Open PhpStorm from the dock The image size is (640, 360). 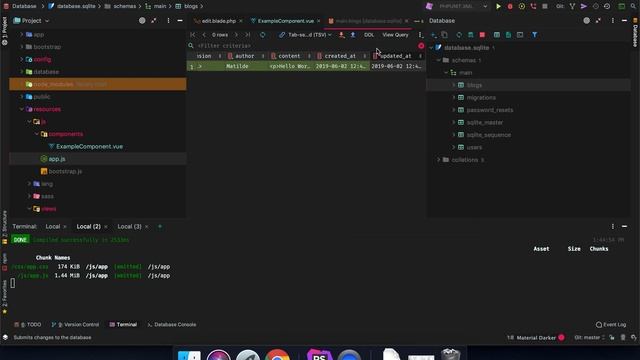click(319, 355)
